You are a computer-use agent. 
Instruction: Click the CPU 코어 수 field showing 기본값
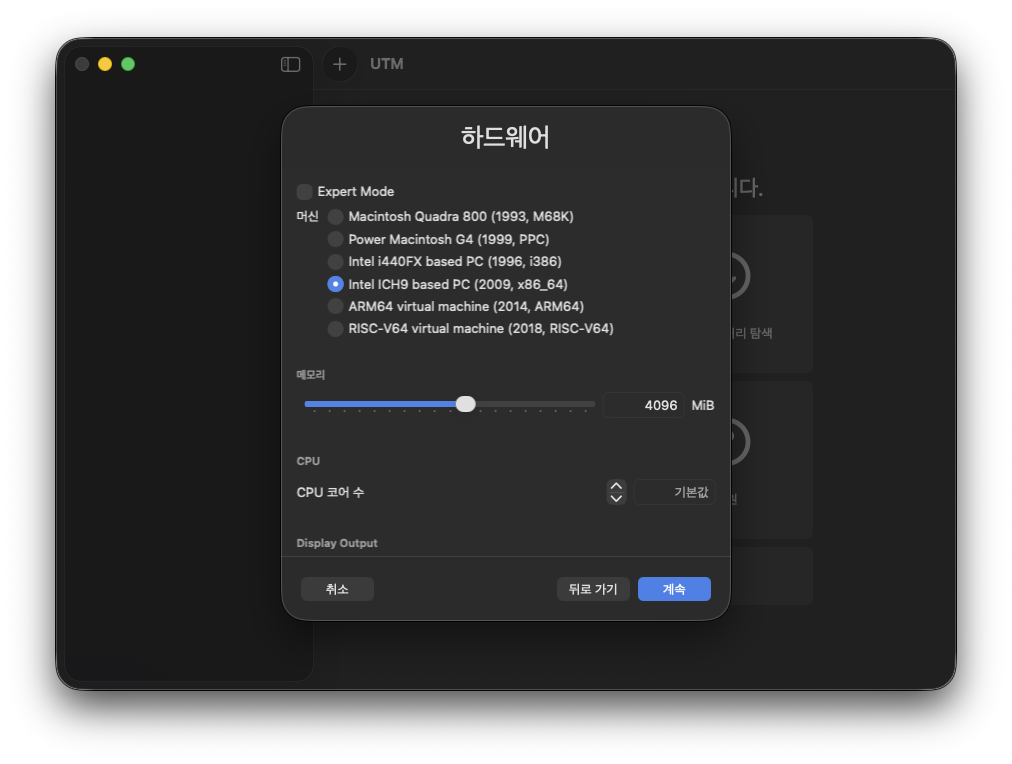675,492
